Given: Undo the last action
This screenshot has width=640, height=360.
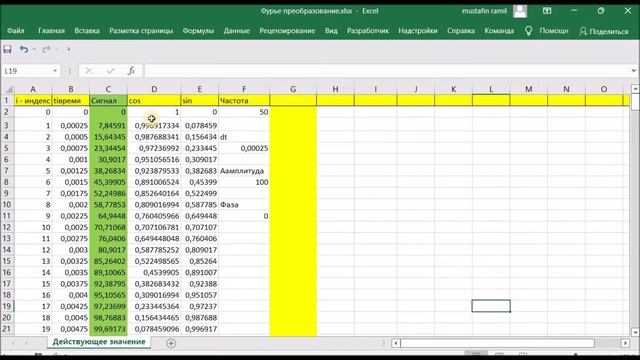Looking at the screenshot, I should click(24, 49).
